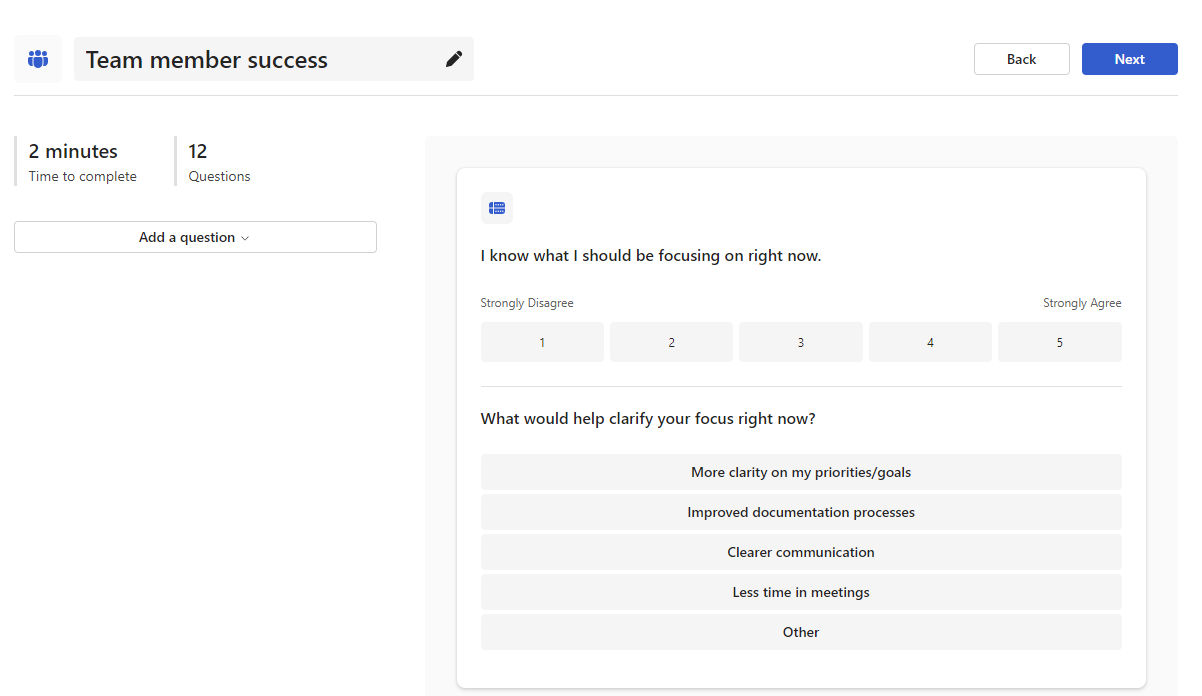Select rating 5 on the scale
Image resolution: width=1202 pixels, height=696 pixels.
pos(1060,342)
